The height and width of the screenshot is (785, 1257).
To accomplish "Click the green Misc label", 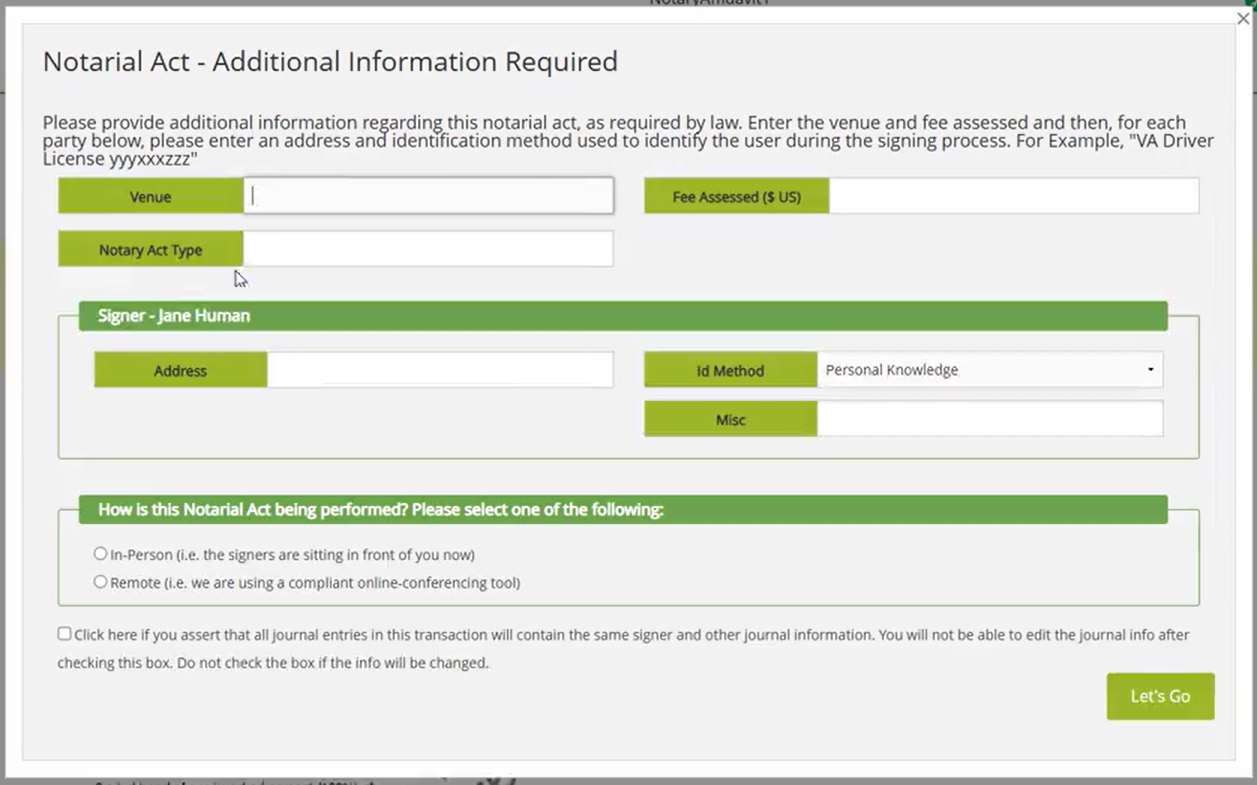I will pyautogui.click(x=730, y=420).
